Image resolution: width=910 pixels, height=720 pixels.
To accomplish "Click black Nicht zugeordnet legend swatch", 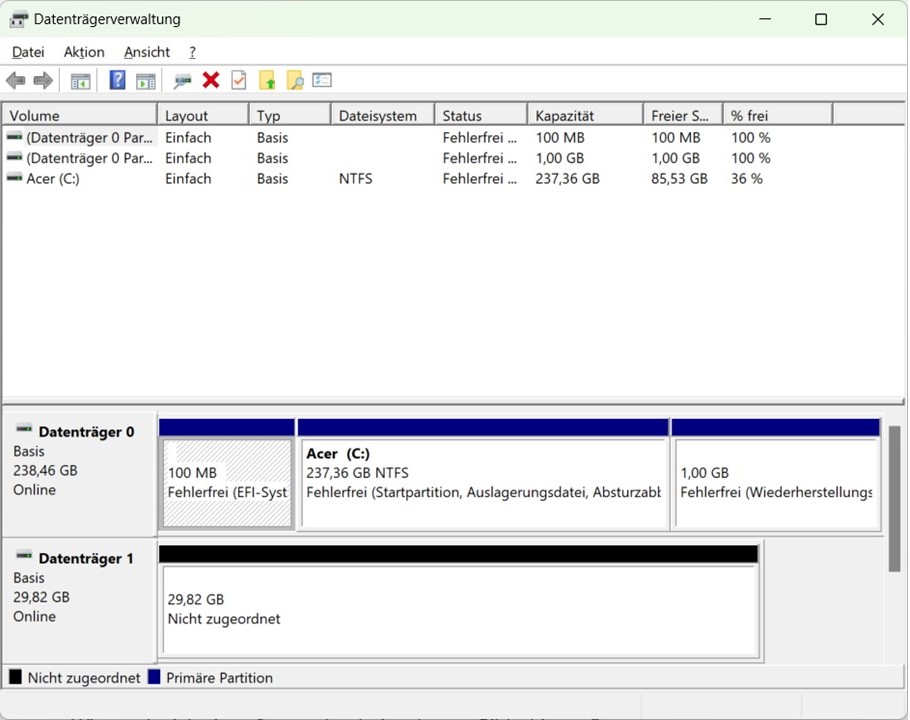I will click(x=15, y=677).
